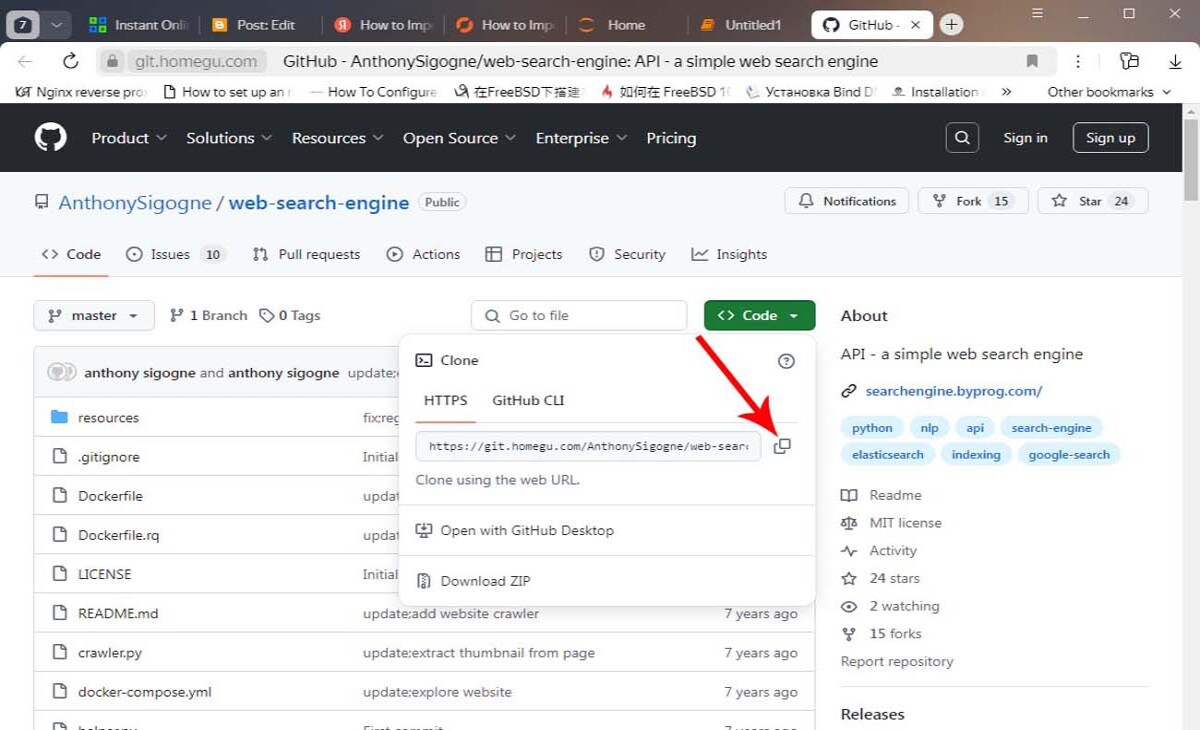
Task: Expand the Enterprise menu
Action: click(x=581, y=138)
